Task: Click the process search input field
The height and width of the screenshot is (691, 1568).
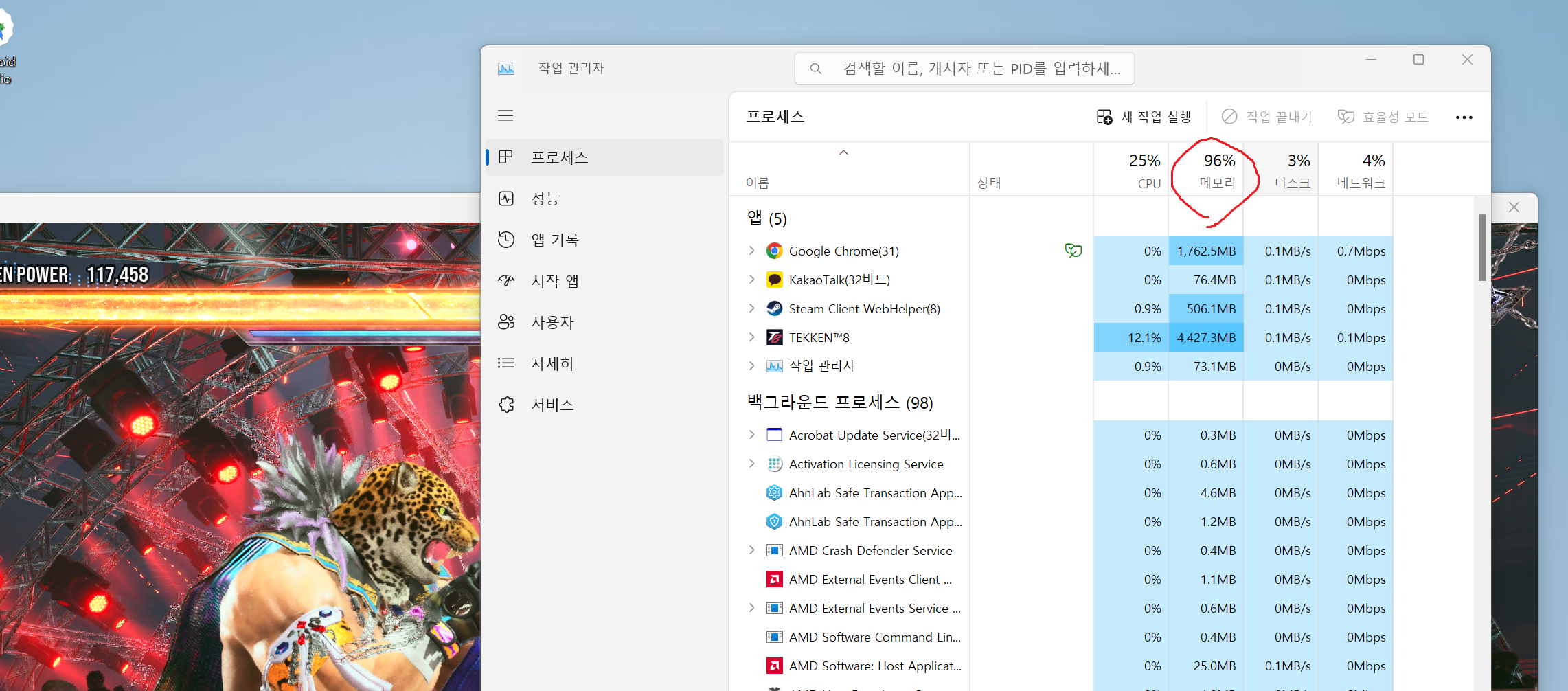Action: tap(964, 69)
